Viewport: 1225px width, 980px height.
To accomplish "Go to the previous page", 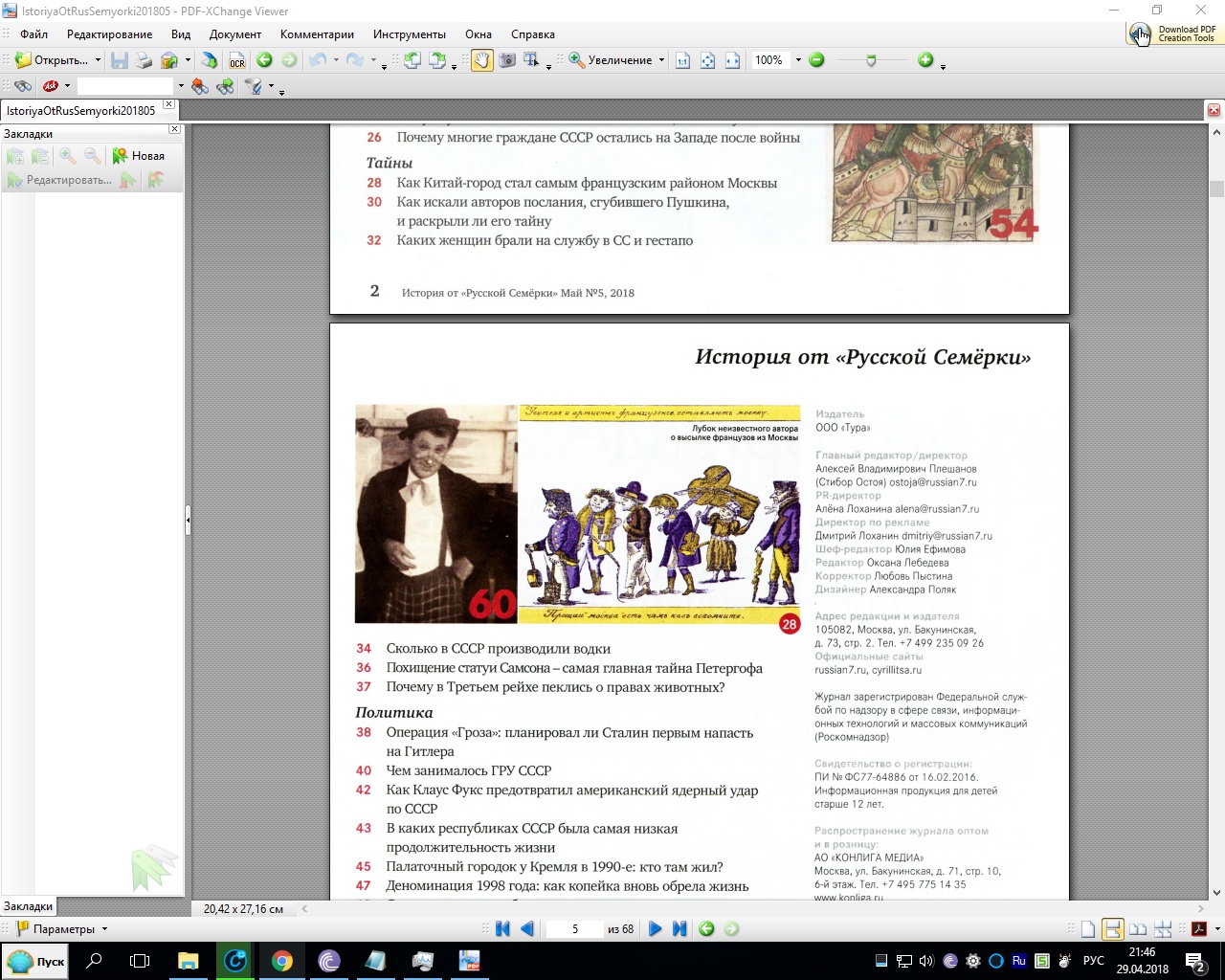I will (x=526, y=929).
